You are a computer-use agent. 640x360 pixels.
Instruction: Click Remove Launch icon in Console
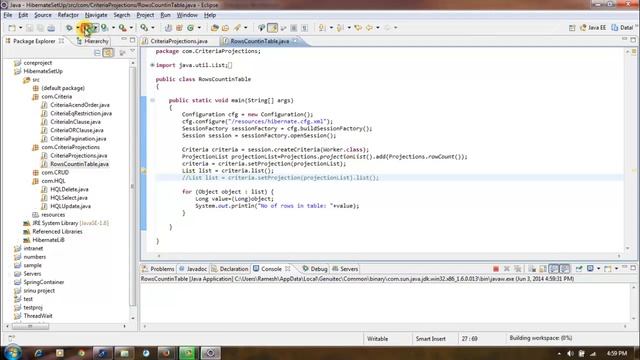tap(507, 269)
